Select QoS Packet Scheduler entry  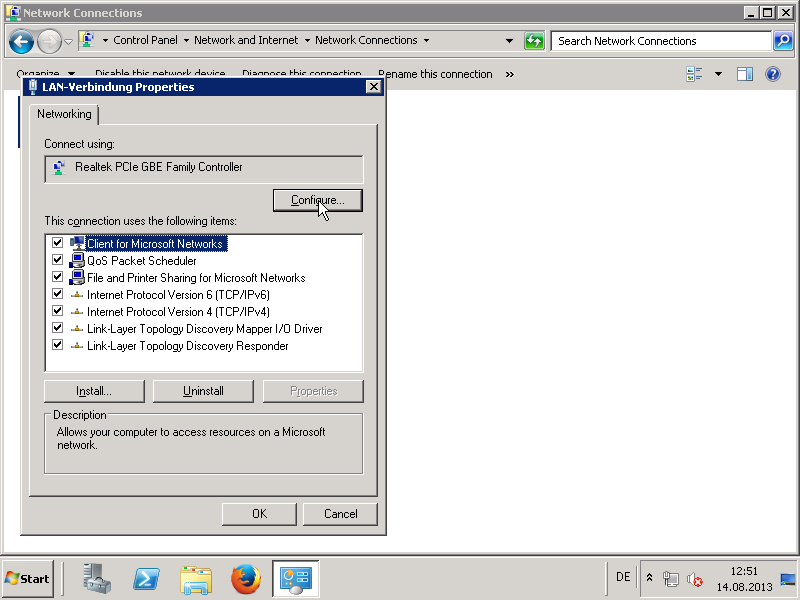coord(141,261)
